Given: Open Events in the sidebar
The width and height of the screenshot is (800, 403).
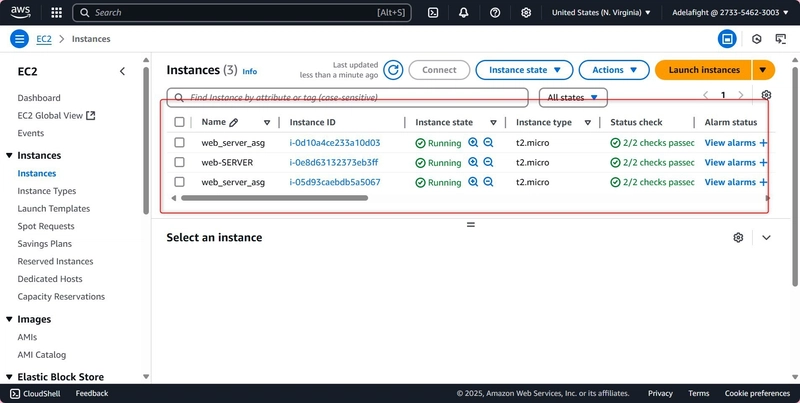Looking at the screenshot, I should tap(31, 133).
